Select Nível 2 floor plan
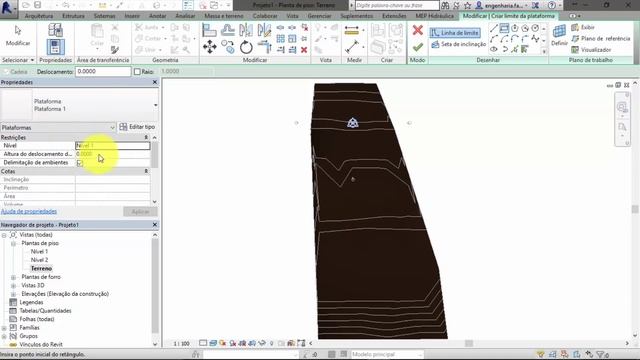The image size is (640, 360). (x=39, y=260)
